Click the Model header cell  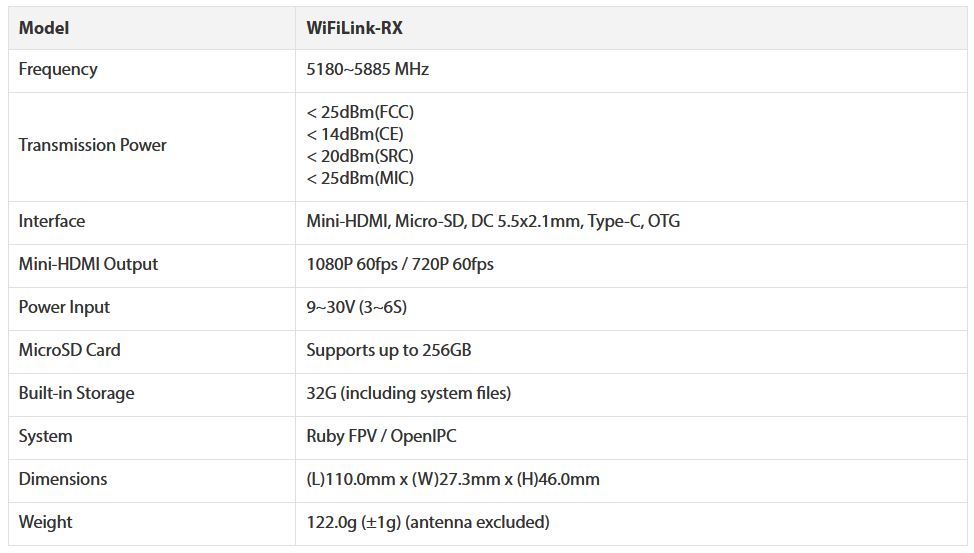point(44,28)
